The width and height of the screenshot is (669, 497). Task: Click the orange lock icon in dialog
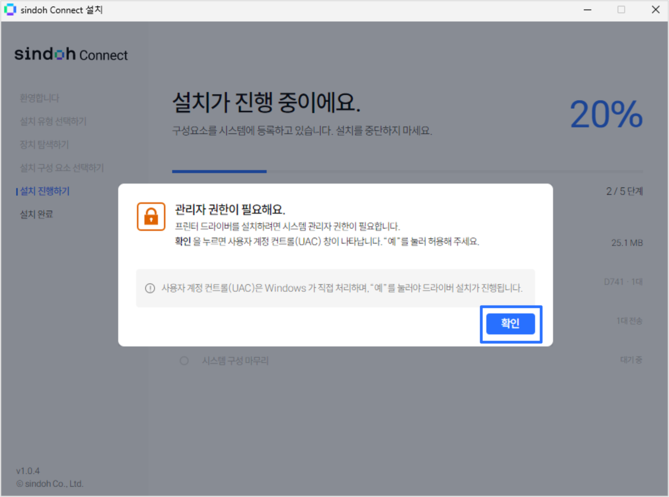tap(151, 216)
